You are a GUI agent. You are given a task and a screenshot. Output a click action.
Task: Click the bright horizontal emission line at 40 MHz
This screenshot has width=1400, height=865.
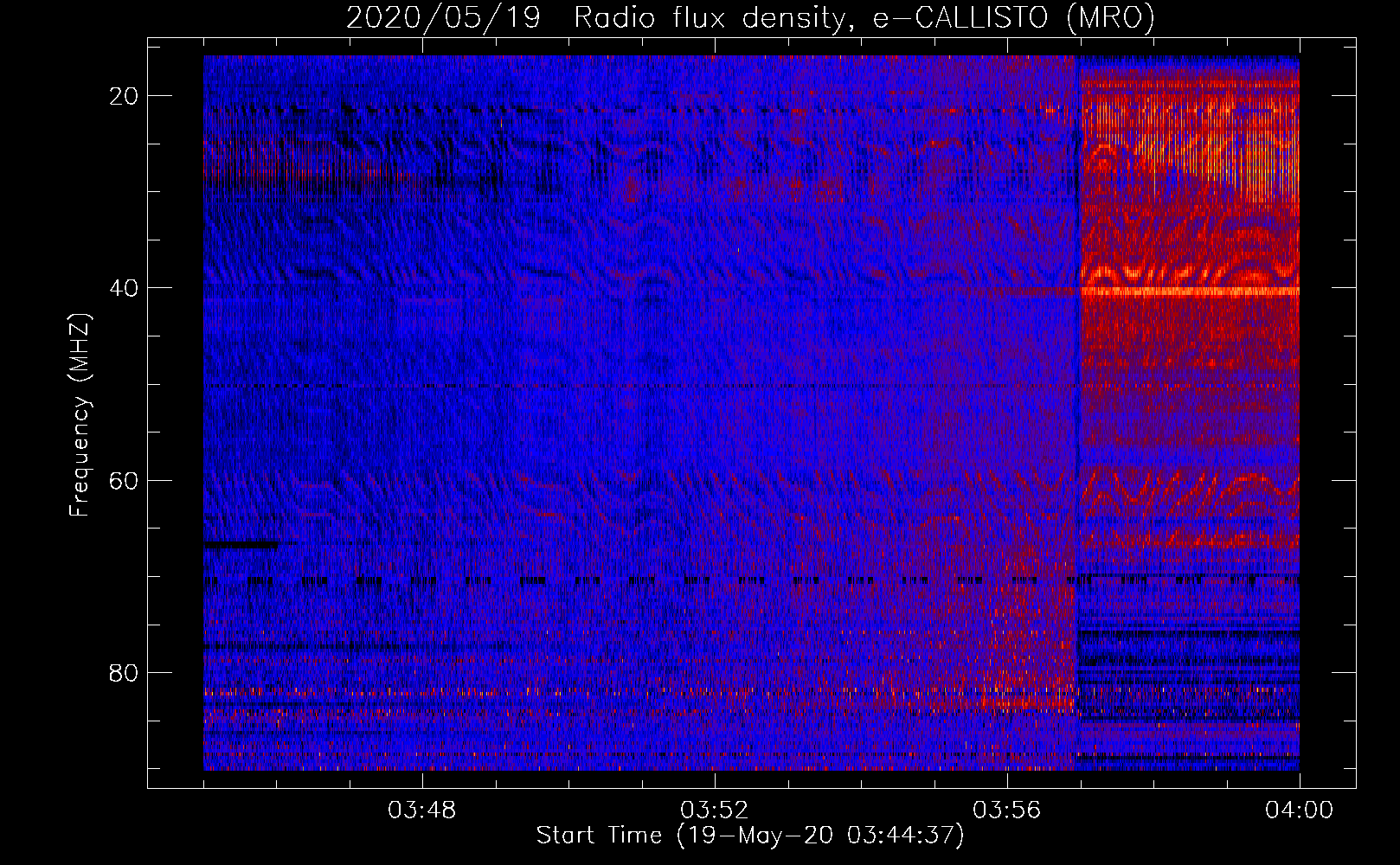pyautogui.click(x=1189, y=292)
